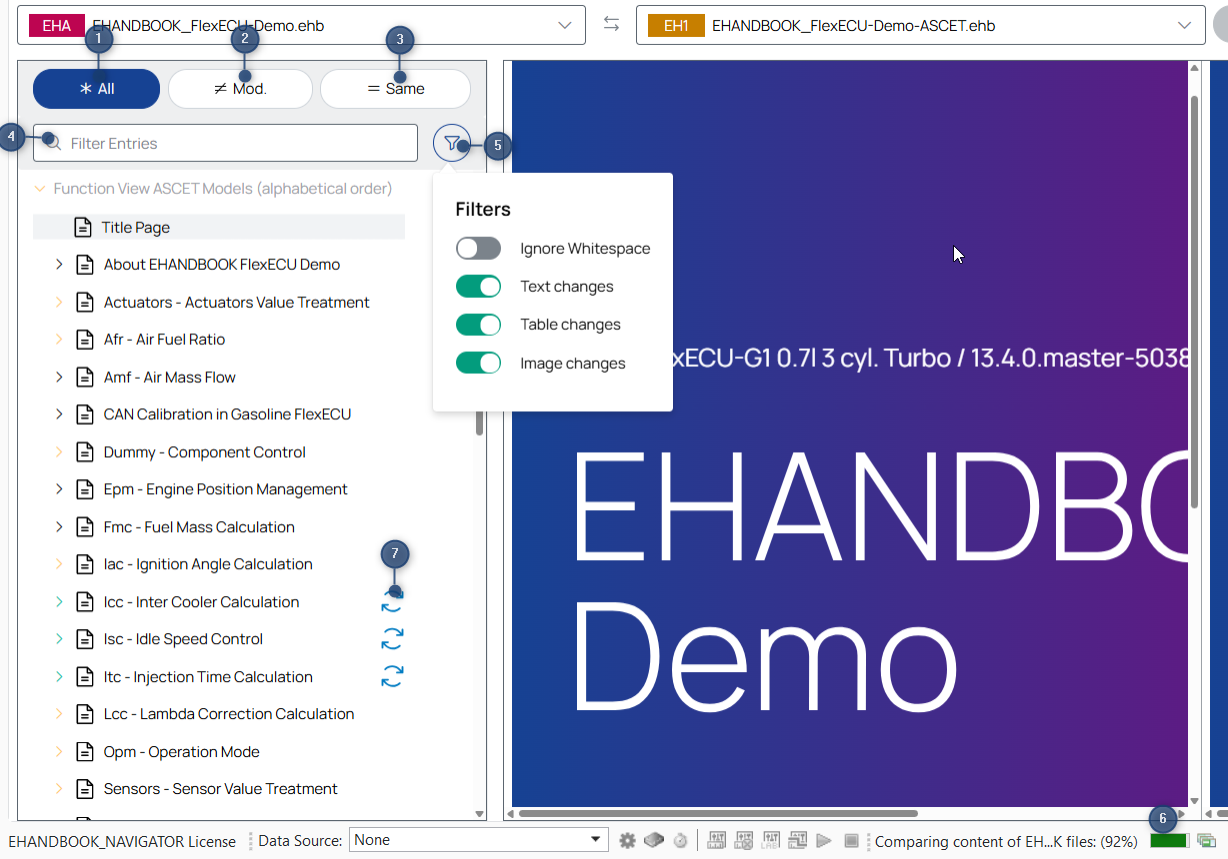The width and height of the screenshot is (1228, 859).
Task: Switch to the Mod. filter tab
Action: 240,89
